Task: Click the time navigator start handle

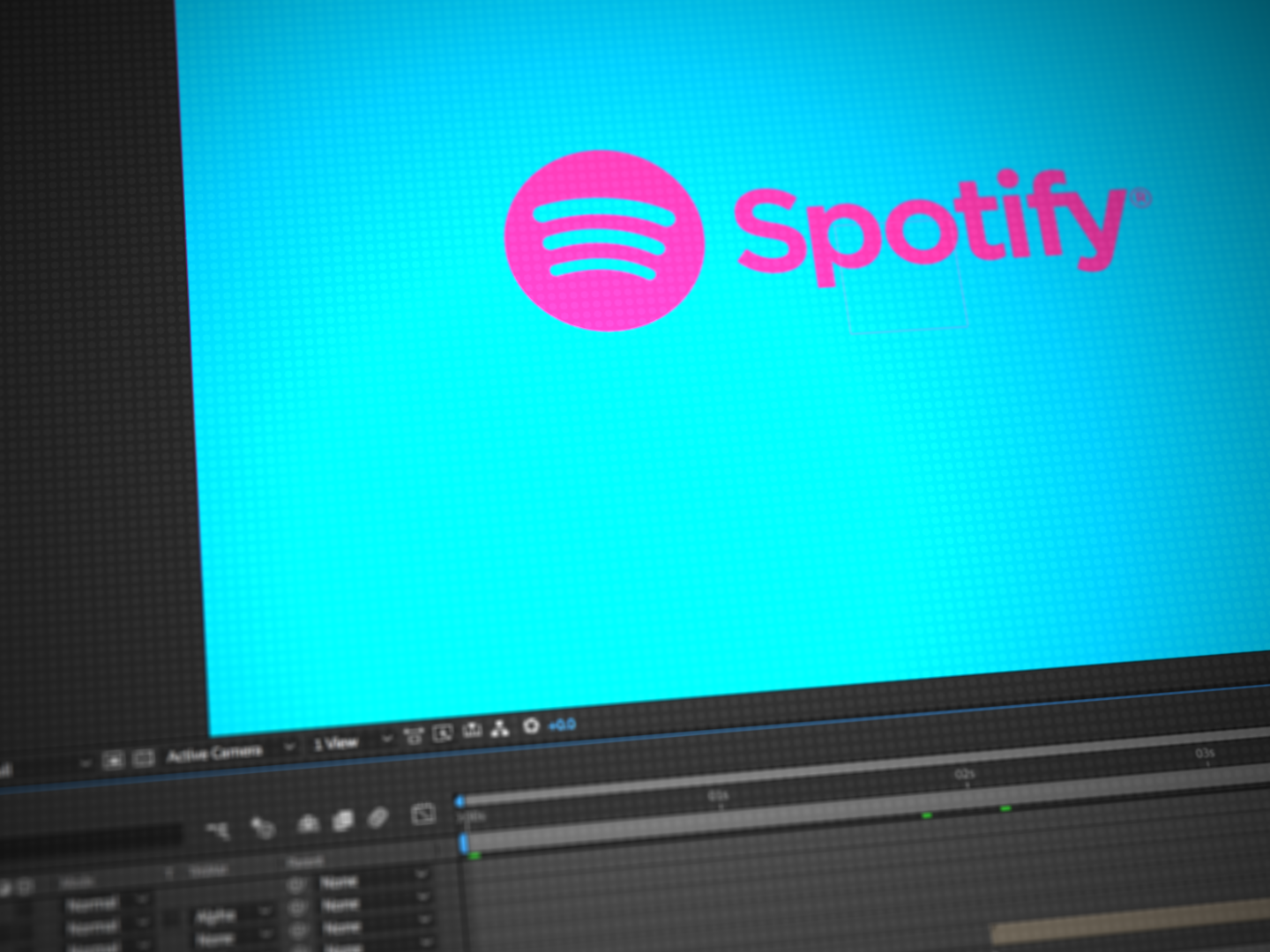Action: (x=459, y=801)
